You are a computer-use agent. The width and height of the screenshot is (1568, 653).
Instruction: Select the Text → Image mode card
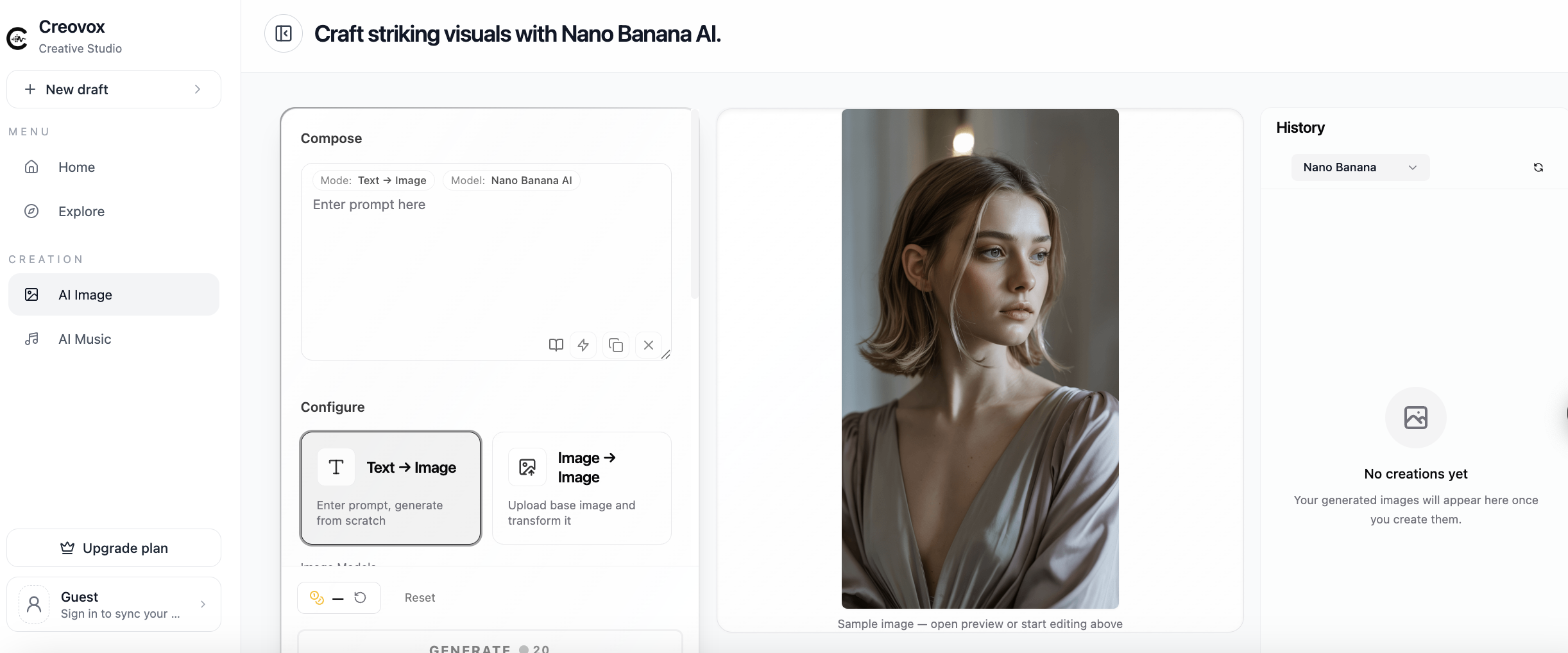pos(390,488)
